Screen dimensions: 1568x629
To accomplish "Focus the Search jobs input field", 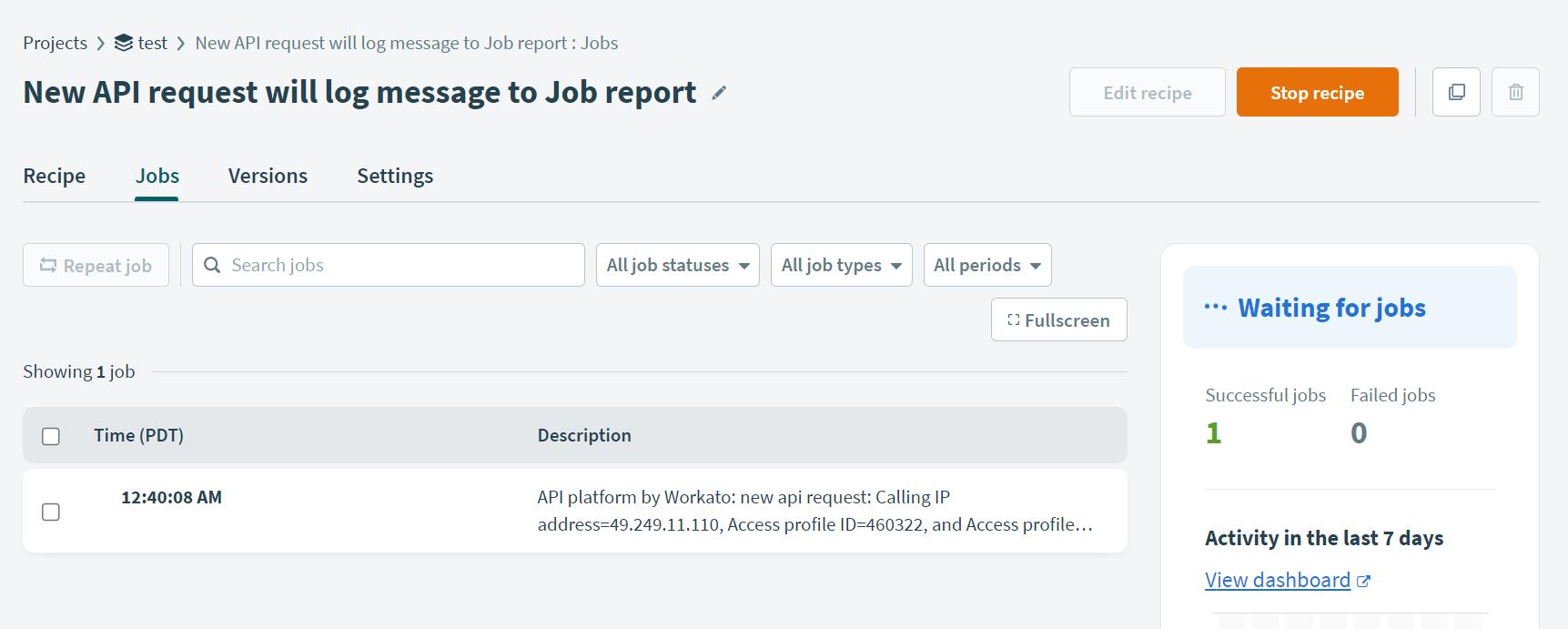I will (x=400, y=265).
